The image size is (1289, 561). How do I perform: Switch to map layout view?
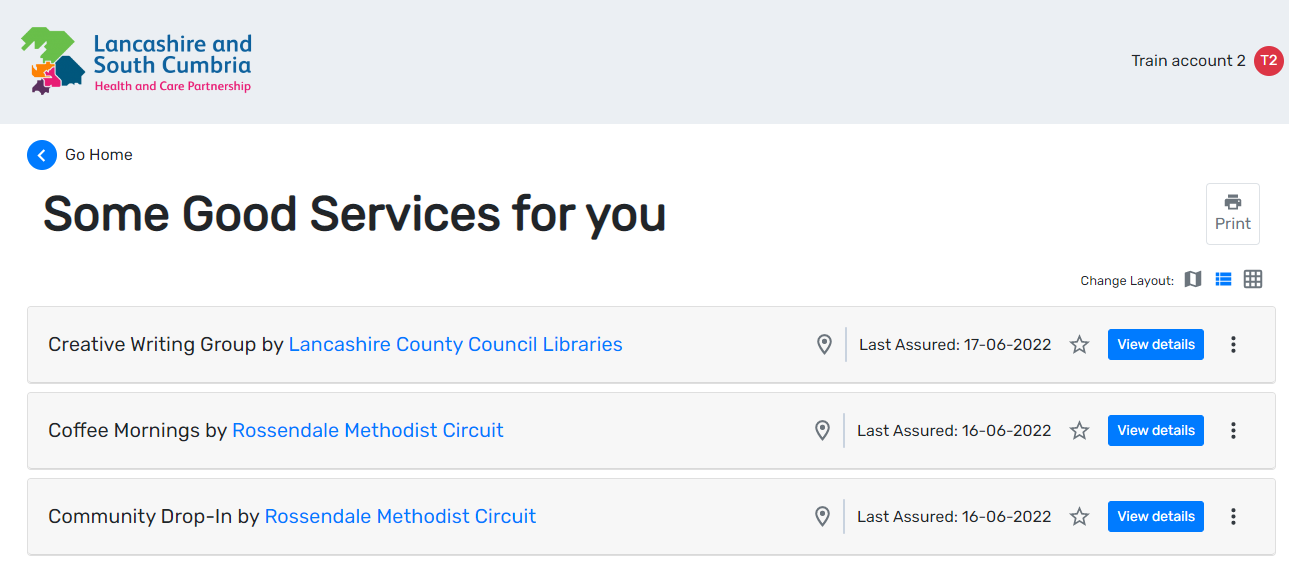tap(1193, 280)
